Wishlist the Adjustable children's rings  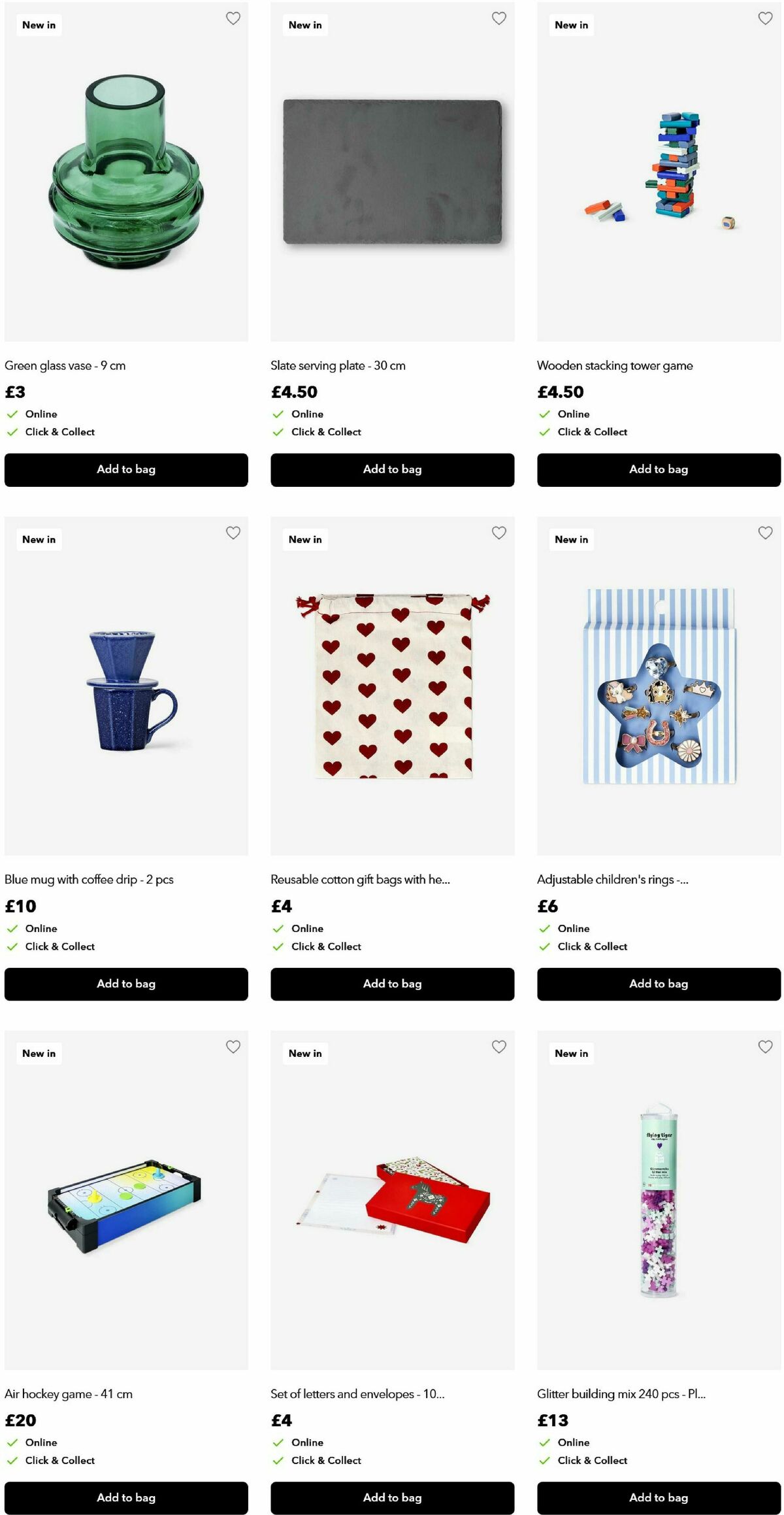click(x=765, y=533)
